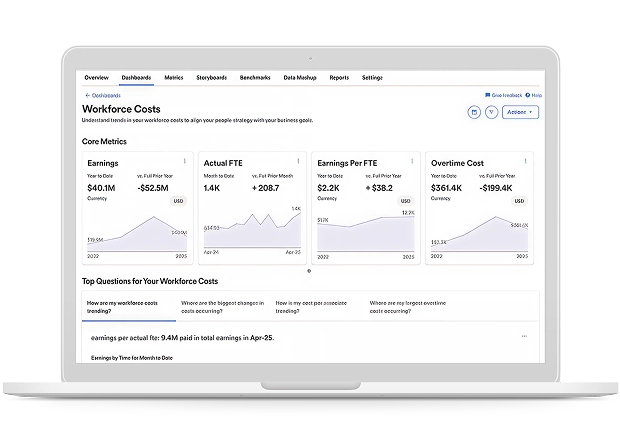Viewport: 620px width, 441px height.
Task: Open the Benchmarks tab
Action: [x=255, y=78]
